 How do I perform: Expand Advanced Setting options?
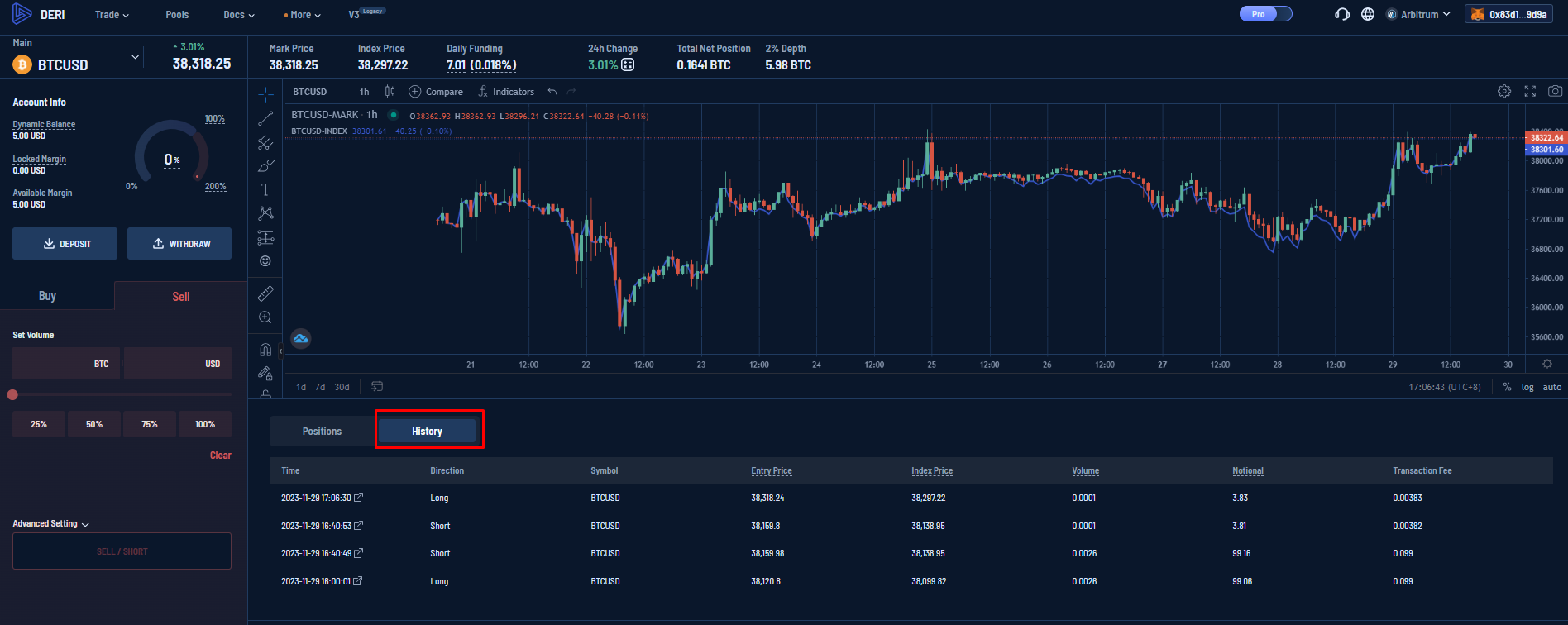(50, 524)
